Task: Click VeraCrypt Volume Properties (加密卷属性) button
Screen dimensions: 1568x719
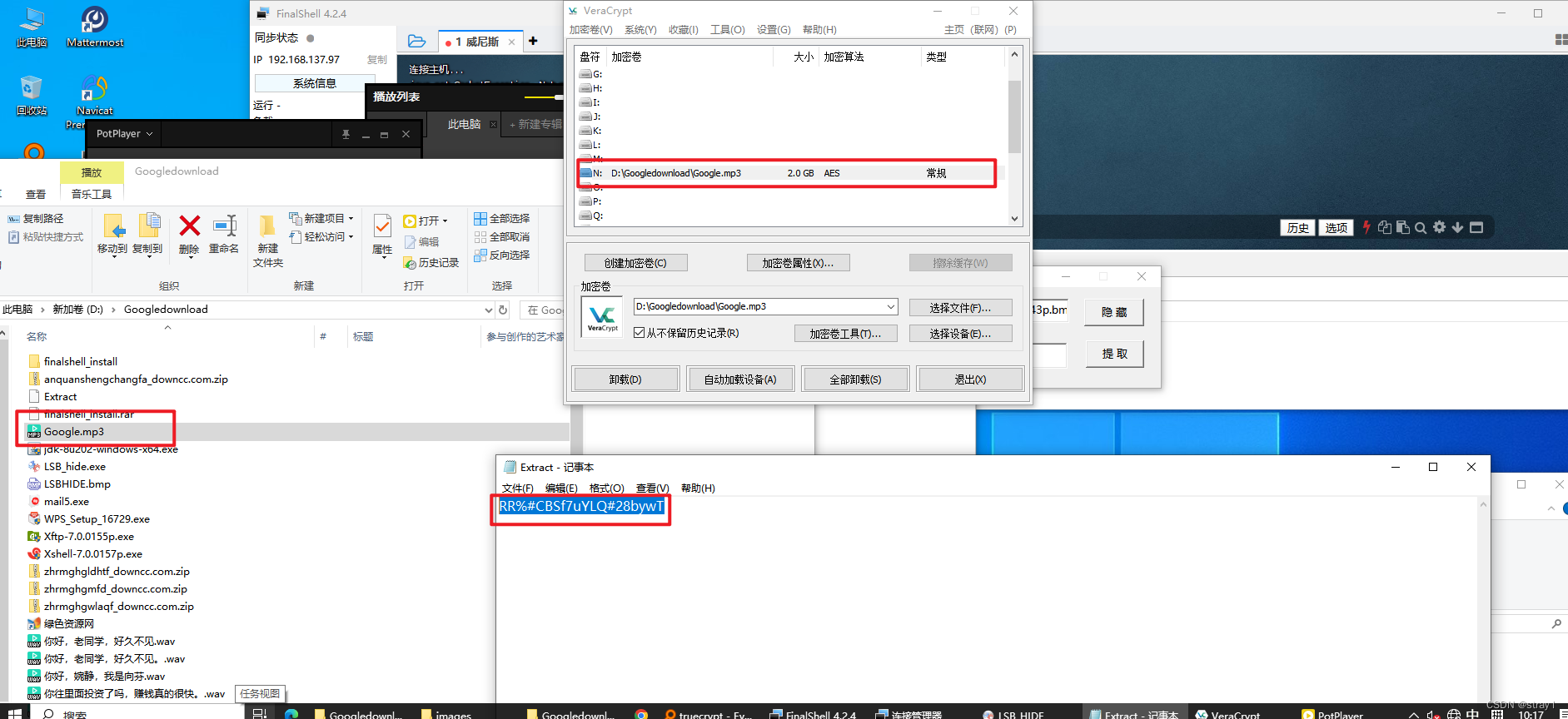Action: coord(798,263)
